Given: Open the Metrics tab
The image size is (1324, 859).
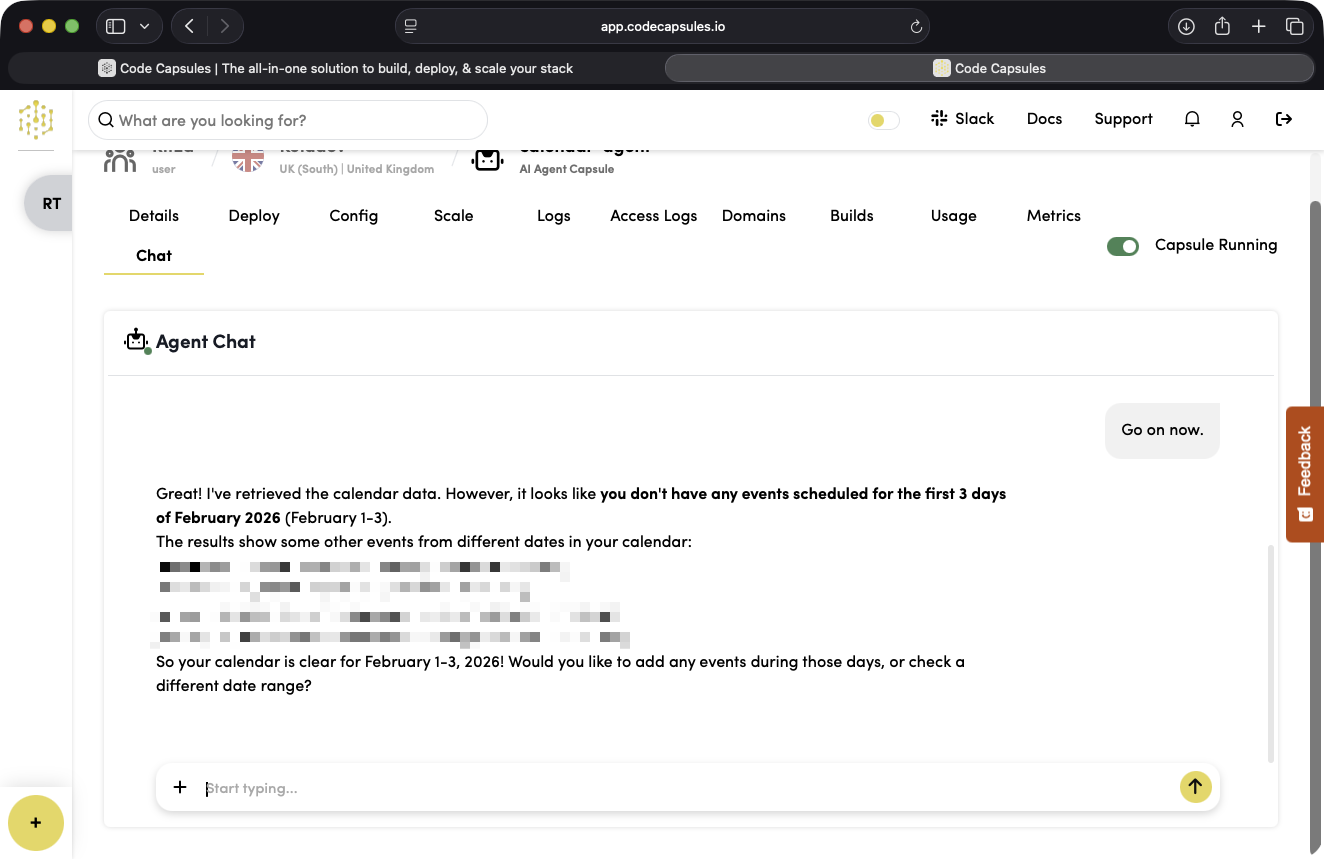Looking at the screenshot, I should (x=1053, y=216).
